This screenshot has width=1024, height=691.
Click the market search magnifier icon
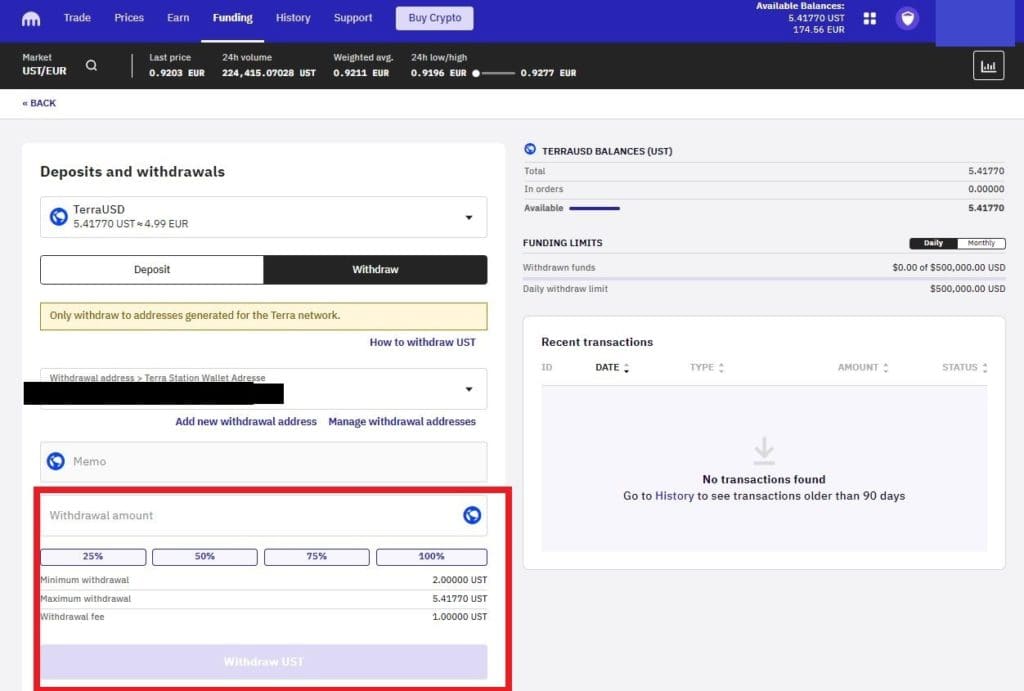pyautogui.click(x=91, y=65)
